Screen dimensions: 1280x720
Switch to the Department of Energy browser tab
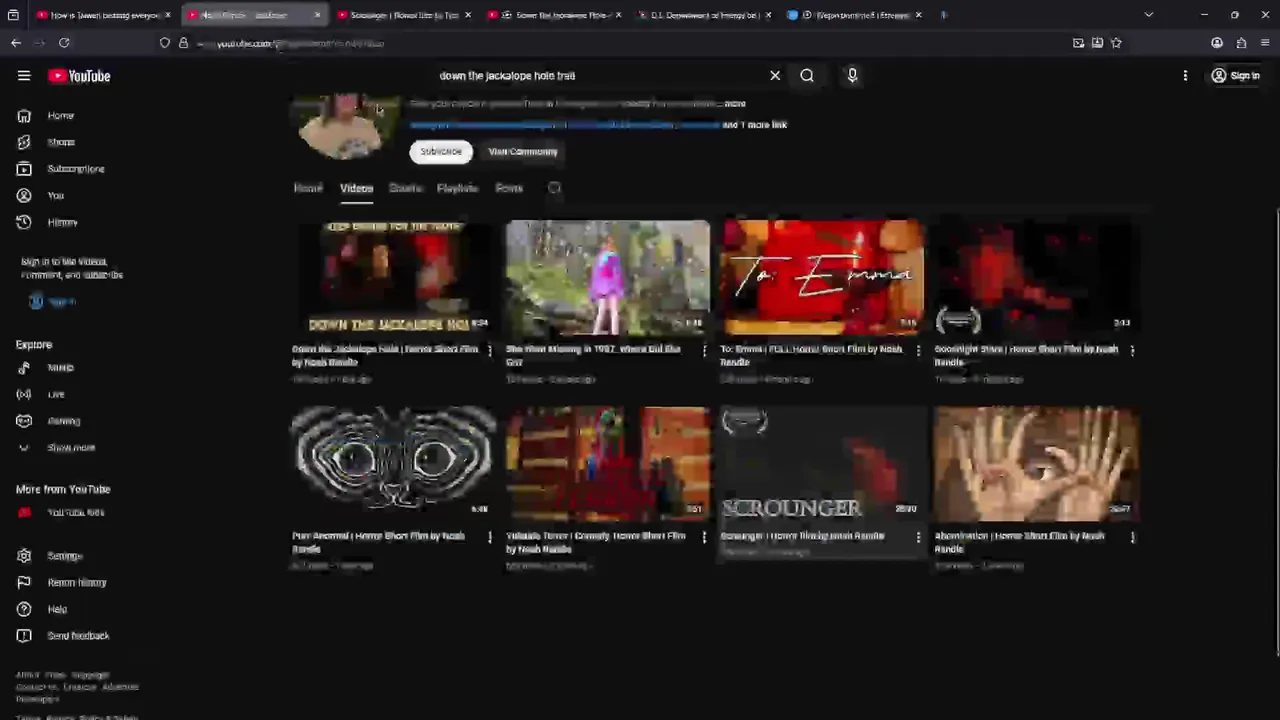[705, 15]
